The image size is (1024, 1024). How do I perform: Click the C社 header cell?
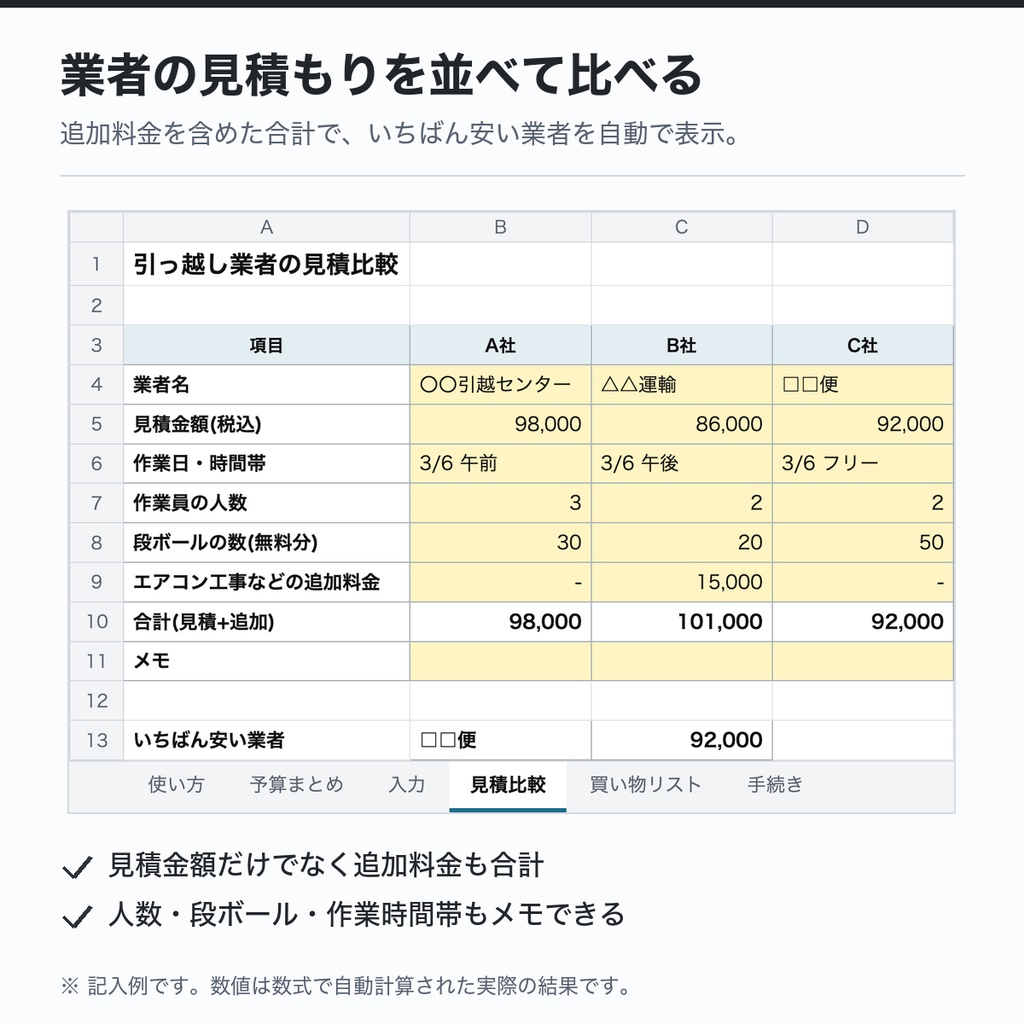pyautogui.click(x=863, y=345)
